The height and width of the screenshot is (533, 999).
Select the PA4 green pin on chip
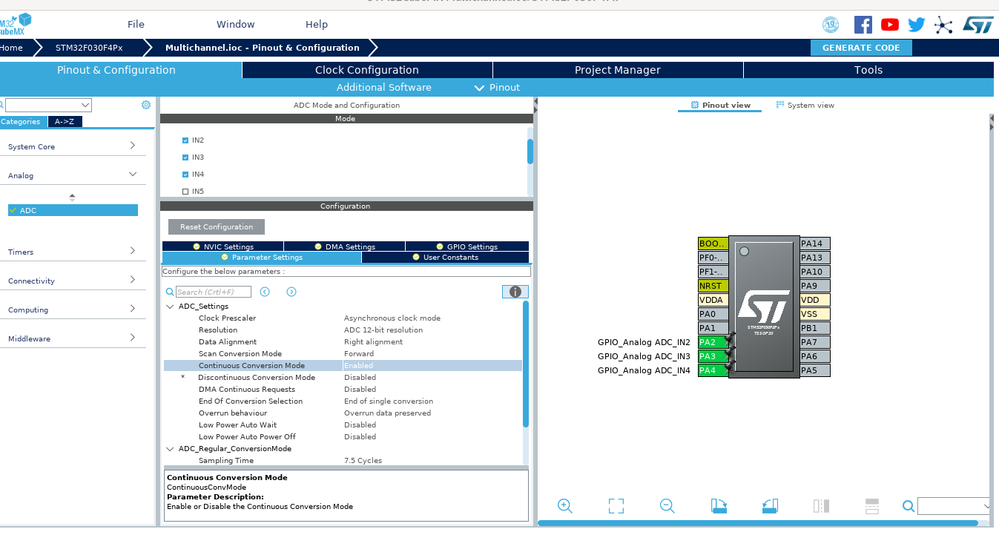pyautogui.click(x=712, y=370)
